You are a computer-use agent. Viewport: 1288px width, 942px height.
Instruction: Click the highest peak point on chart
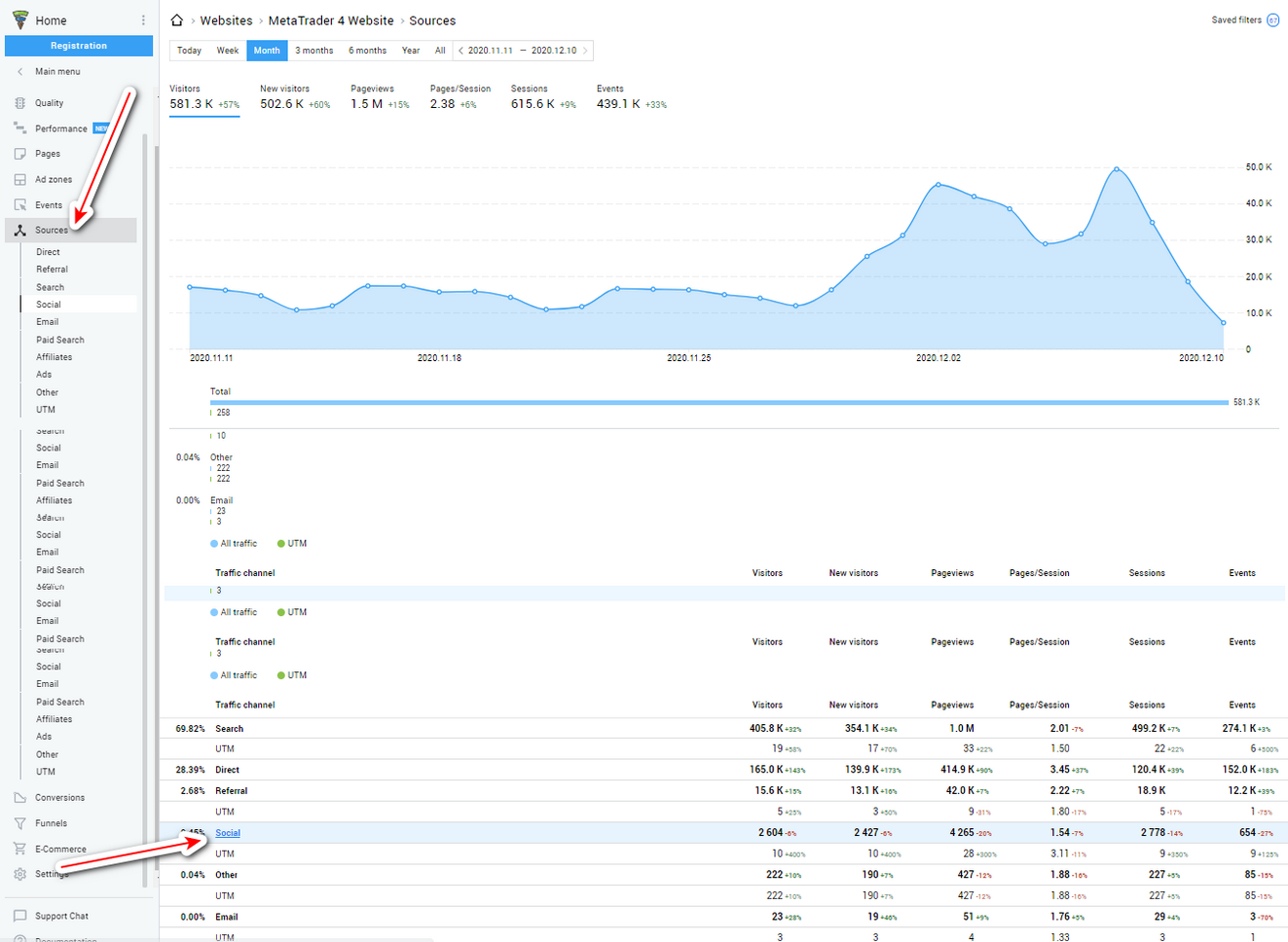(x=1117, y=169)
